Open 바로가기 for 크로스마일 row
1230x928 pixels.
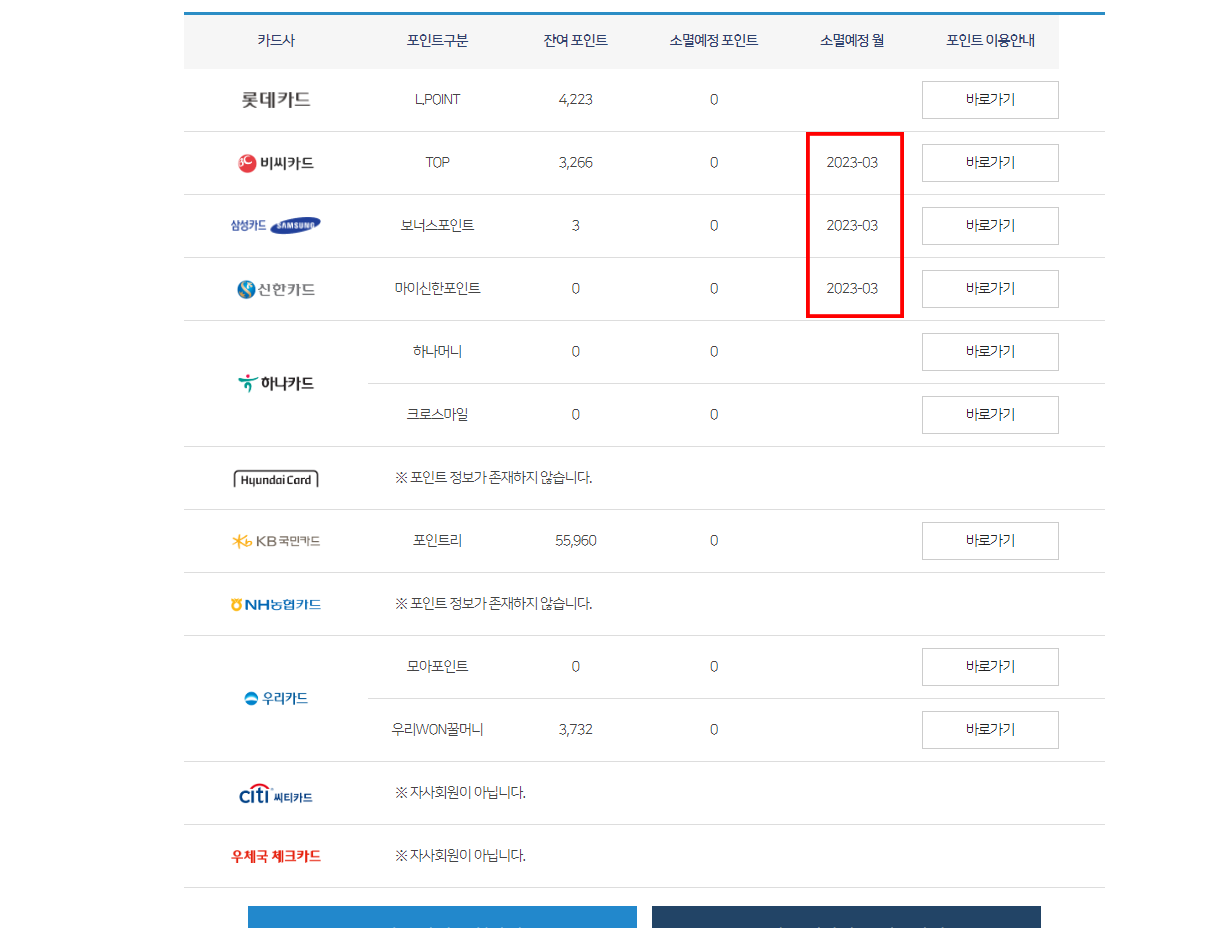[990, 415]
